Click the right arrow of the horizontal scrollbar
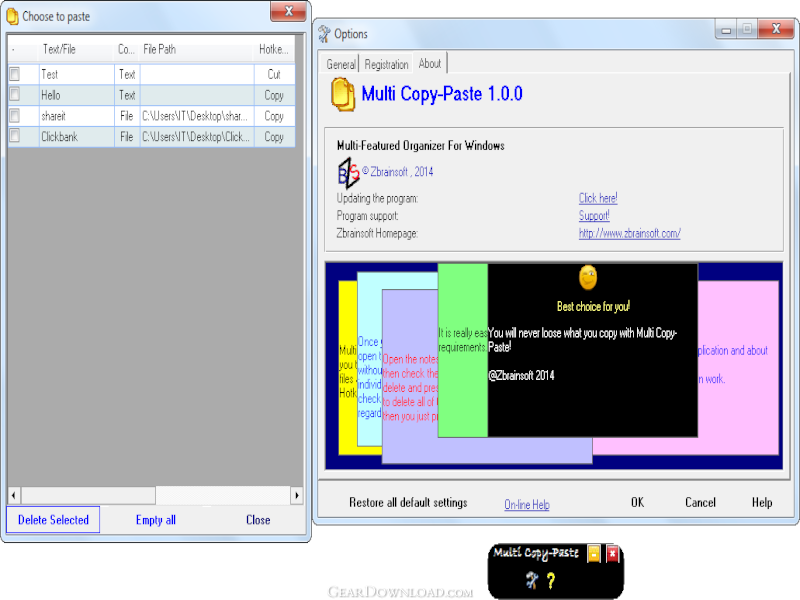 coord(297,495)
